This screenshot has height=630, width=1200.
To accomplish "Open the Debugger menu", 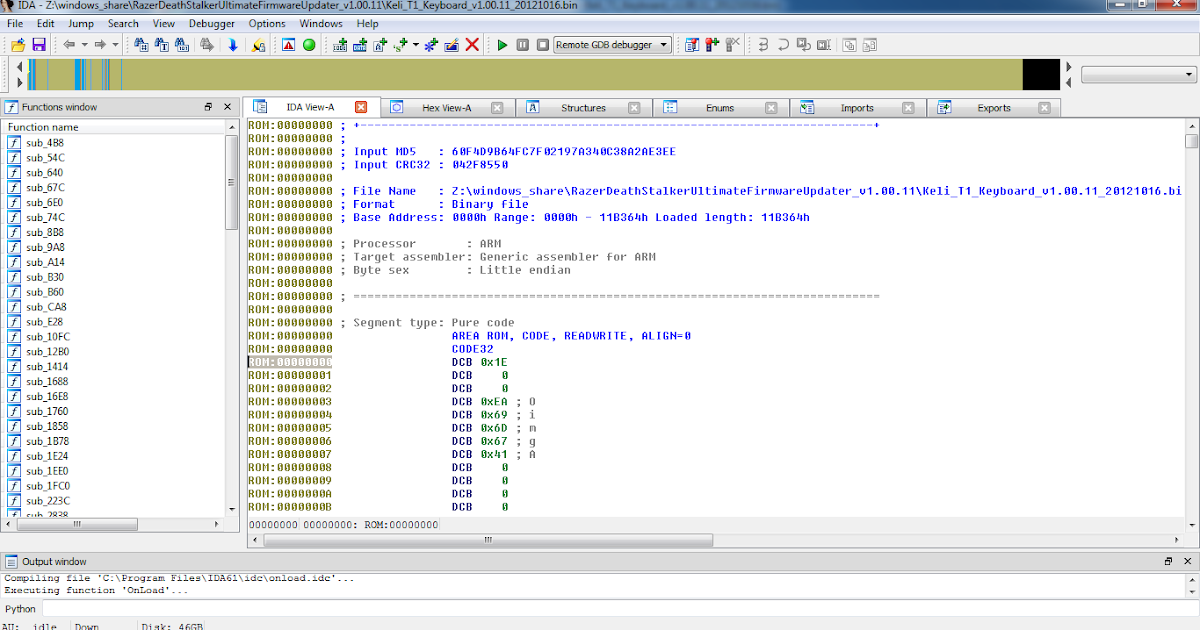I will click(212, 23).
